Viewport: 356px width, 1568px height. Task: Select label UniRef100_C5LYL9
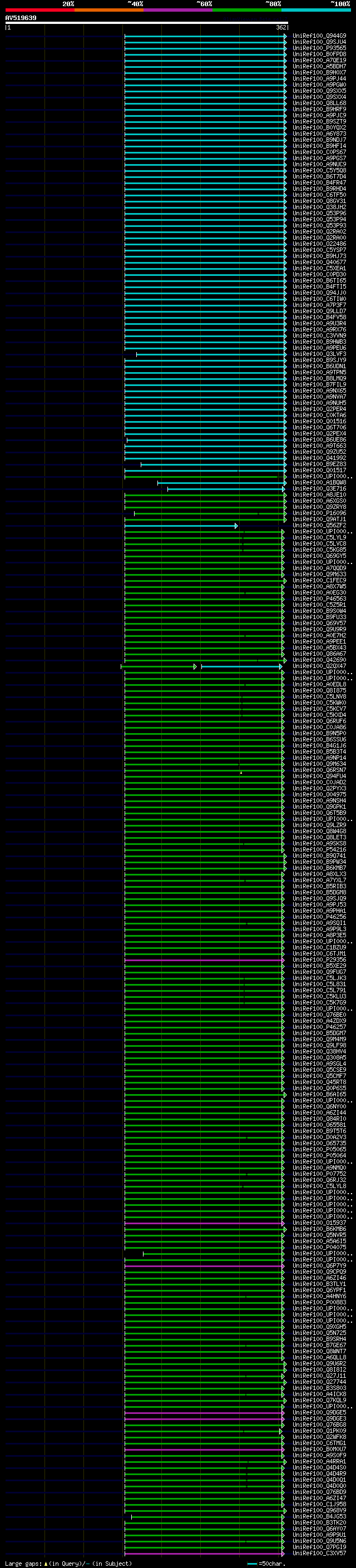[x=319, y=537]
